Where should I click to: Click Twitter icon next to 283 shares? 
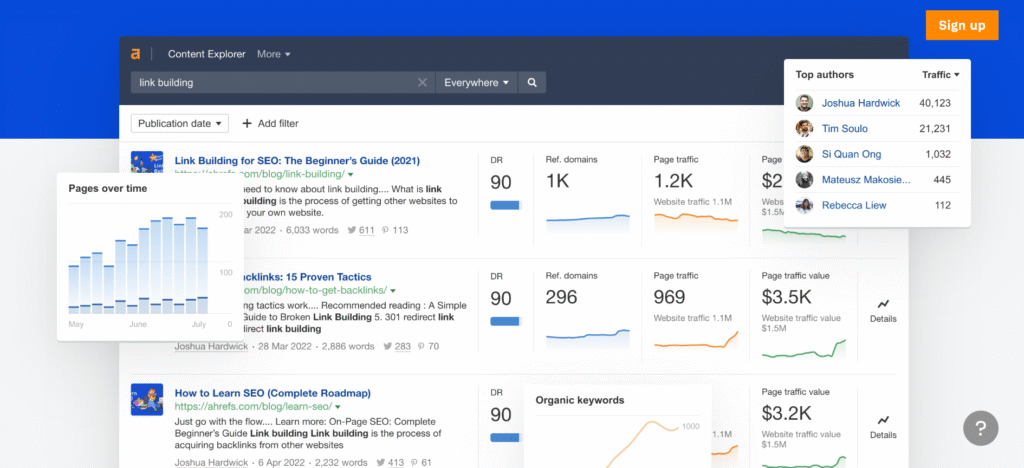click(388, 346)
